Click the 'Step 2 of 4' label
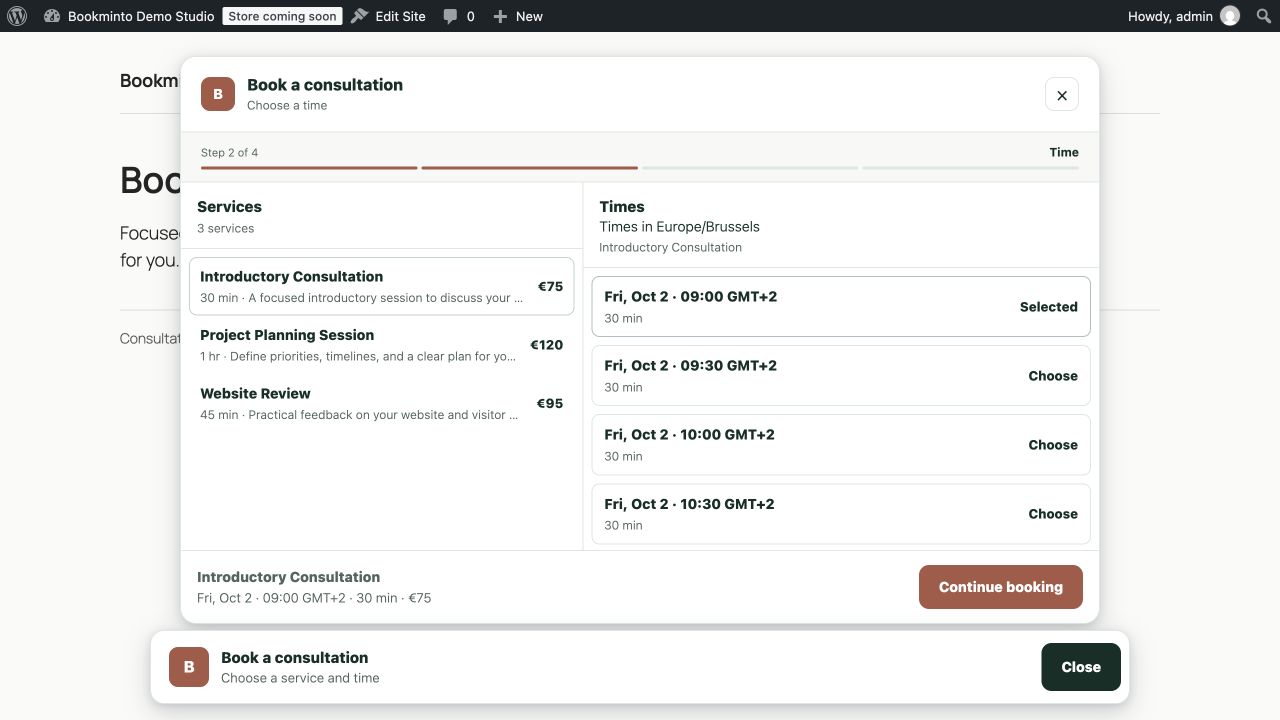Viewport: 1280px width, 720px height. (x=229, y=153)
